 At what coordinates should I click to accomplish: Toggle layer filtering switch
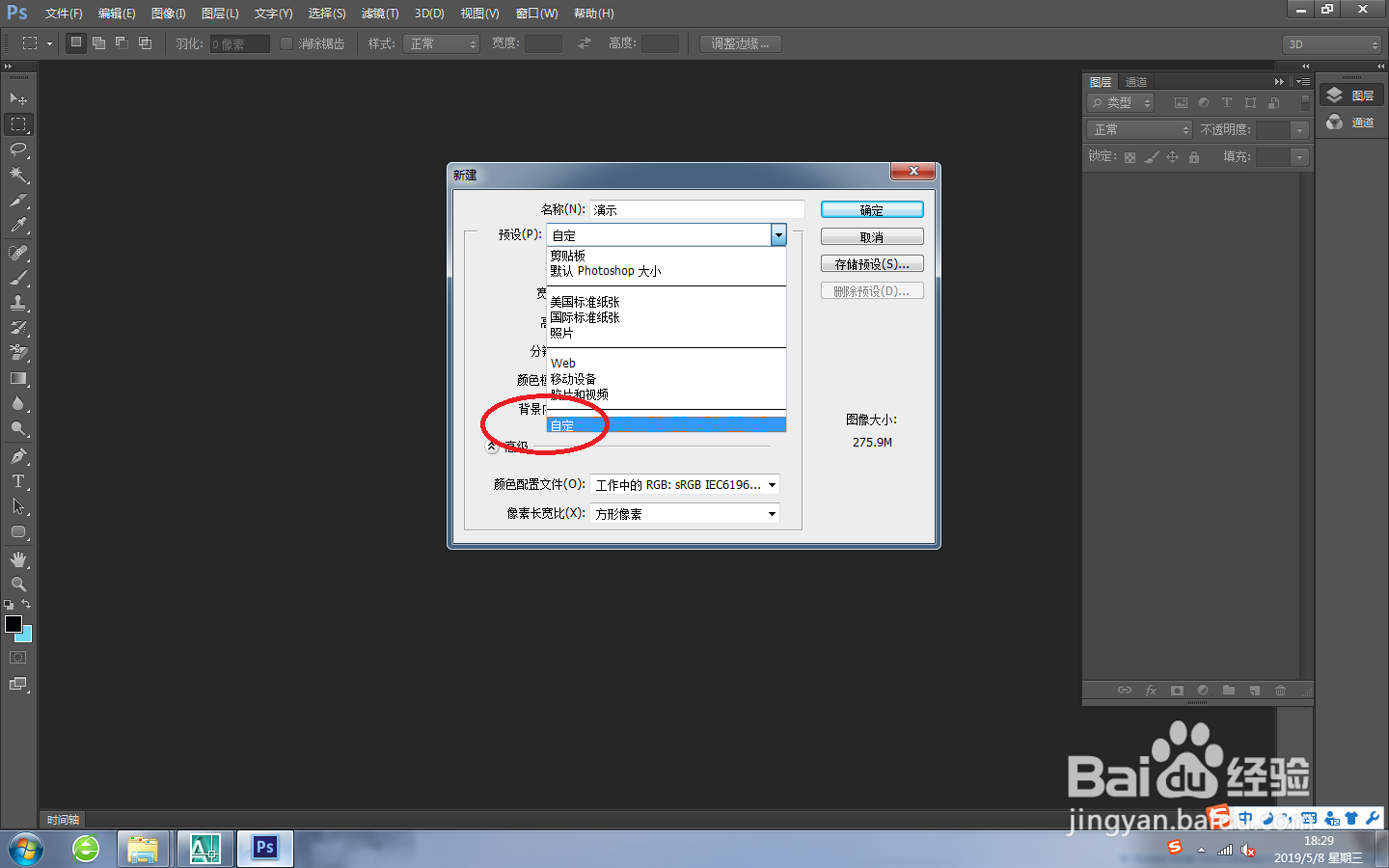1305,102
